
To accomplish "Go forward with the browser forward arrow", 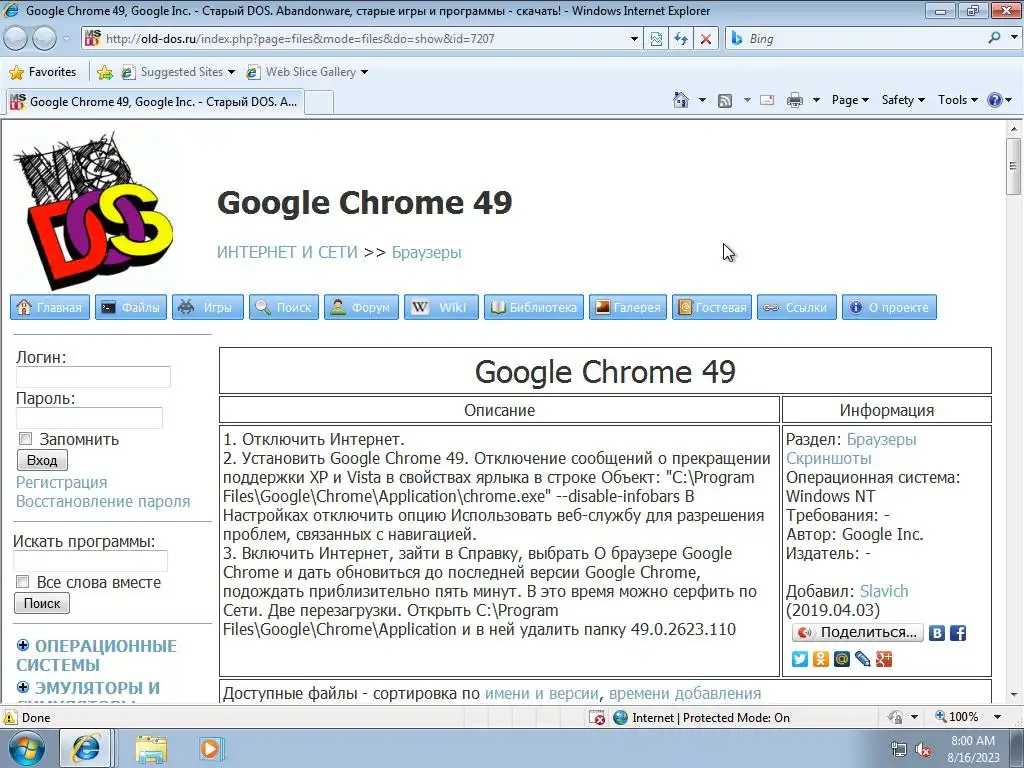I will 44,39.
